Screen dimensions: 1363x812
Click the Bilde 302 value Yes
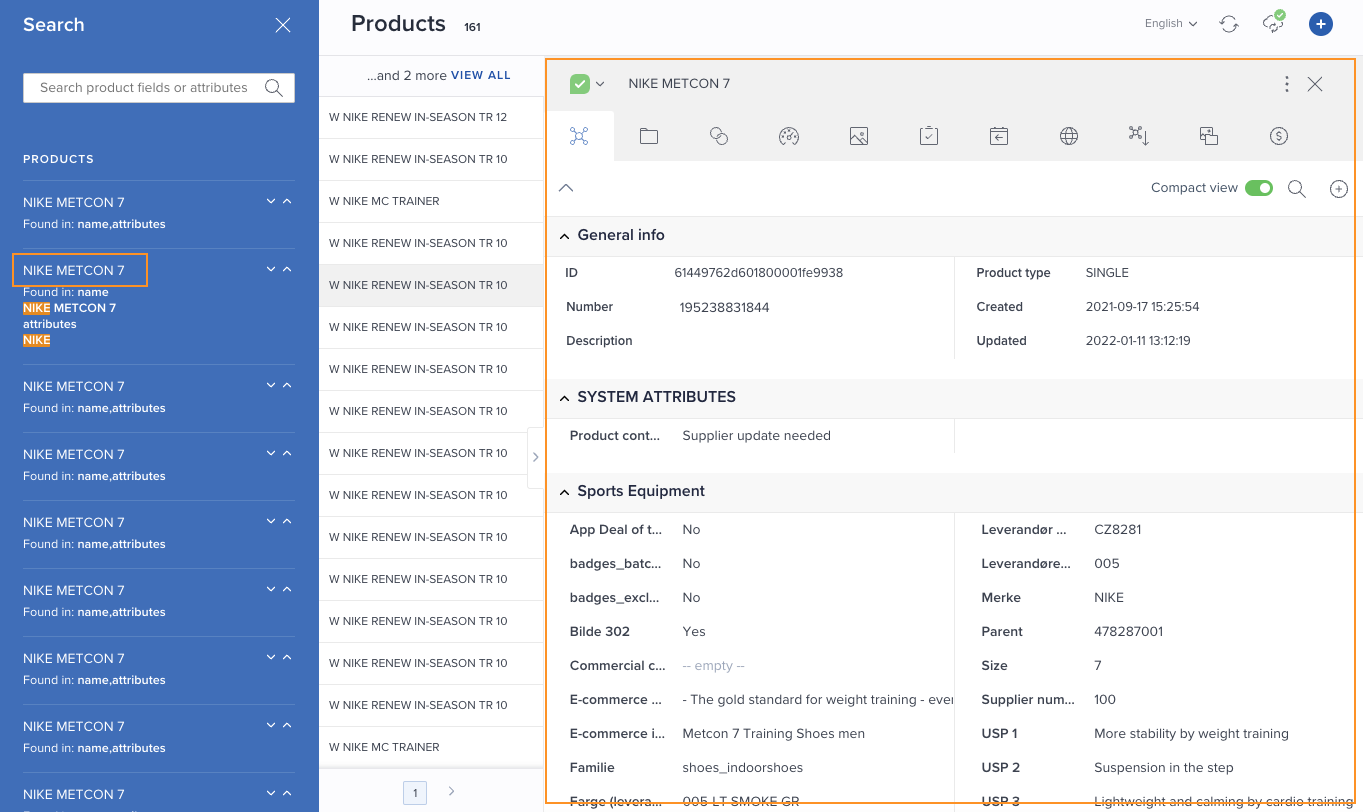(x=694, y=631)
